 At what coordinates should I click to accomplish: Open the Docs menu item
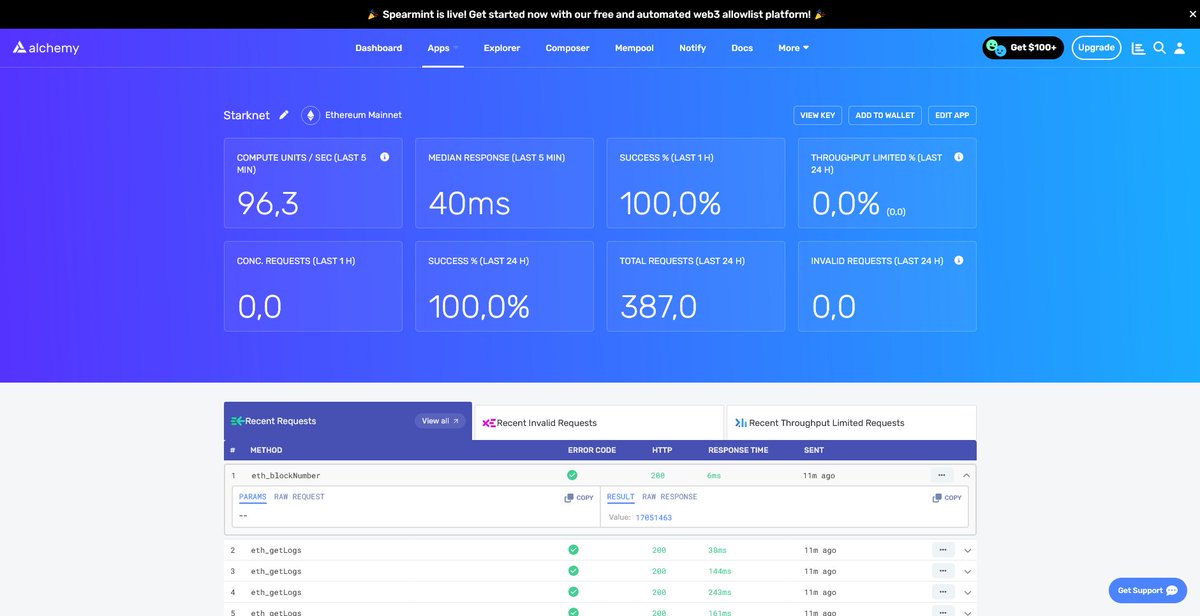pos(742,48)
